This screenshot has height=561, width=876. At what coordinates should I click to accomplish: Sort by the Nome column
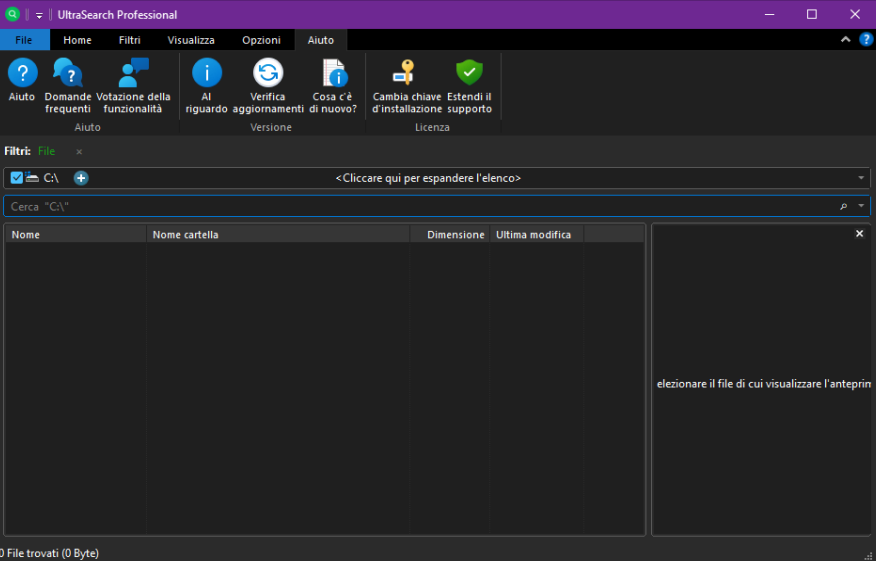75,234
